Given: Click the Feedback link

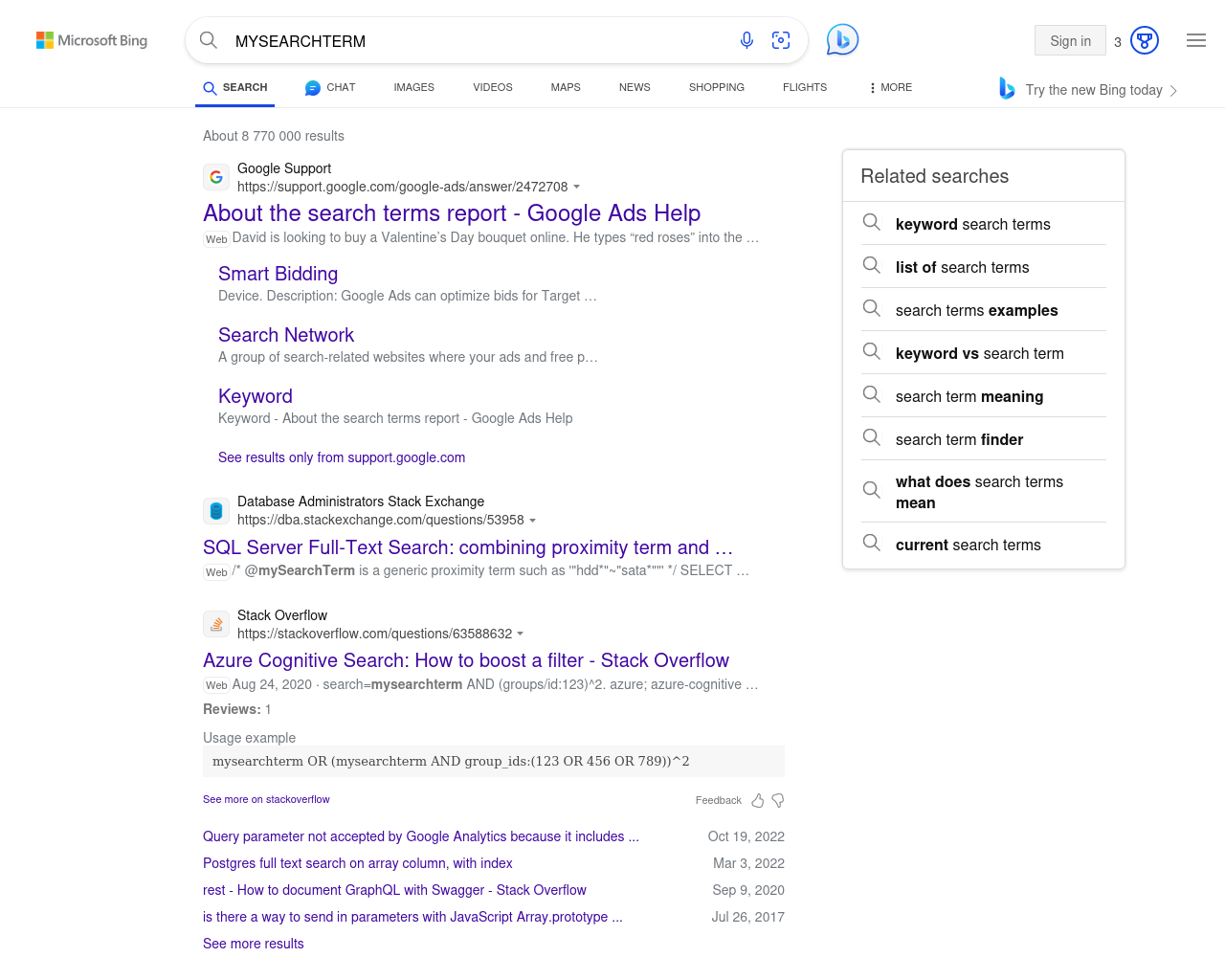Looking at the screenshot, I should click(719, 800).
